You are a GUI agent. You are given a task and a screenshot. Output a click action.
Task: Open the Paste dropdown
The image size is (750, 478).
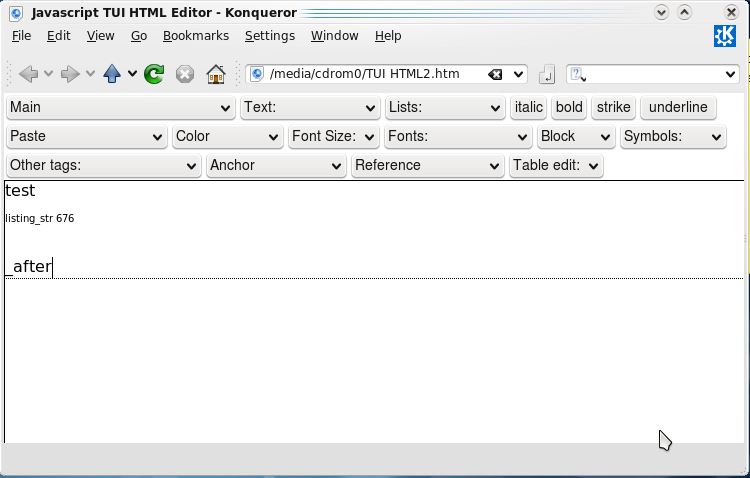tap(87, 136)
